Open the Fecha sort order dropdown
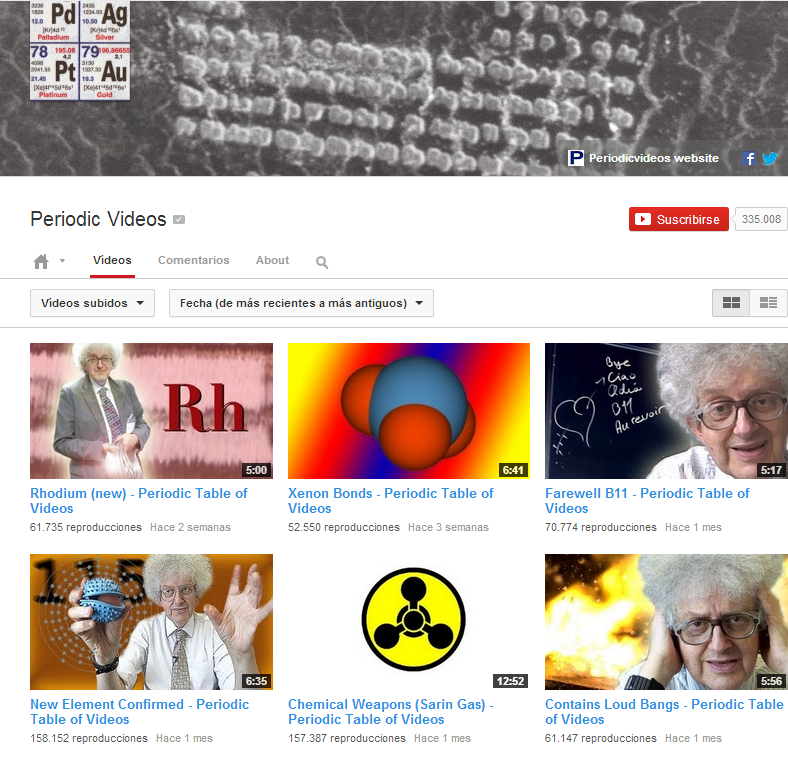Viewport: 788px width, 757px height. (x=301, y=303)
